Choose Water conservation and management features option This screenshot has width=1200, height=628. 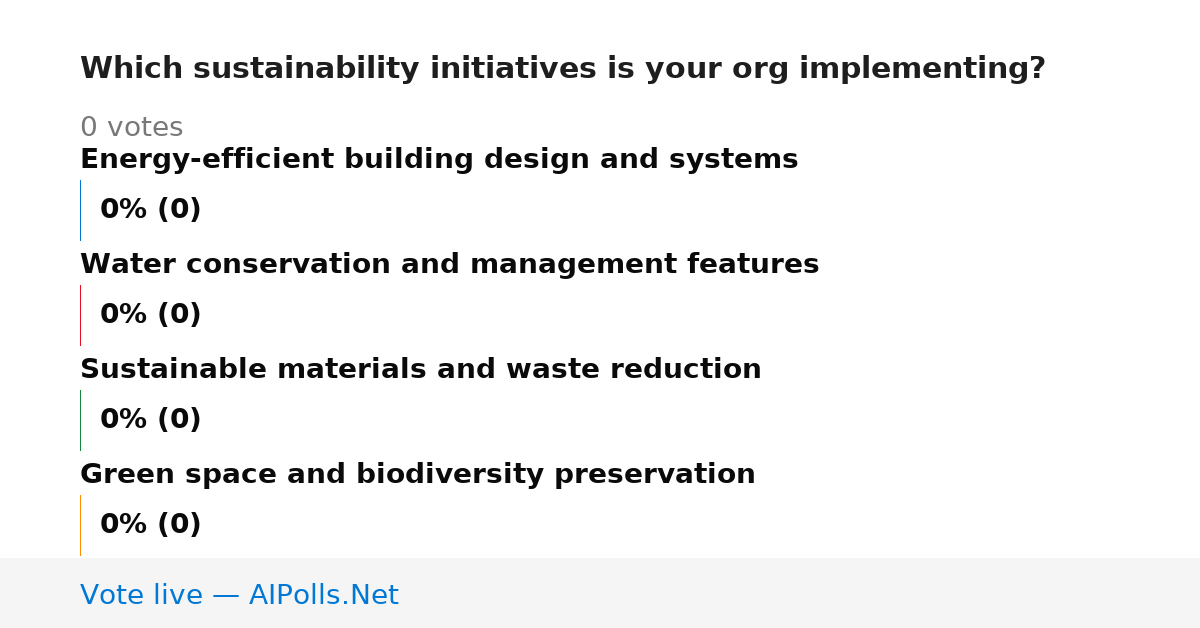pyautogui.click(x=449, y=265)
